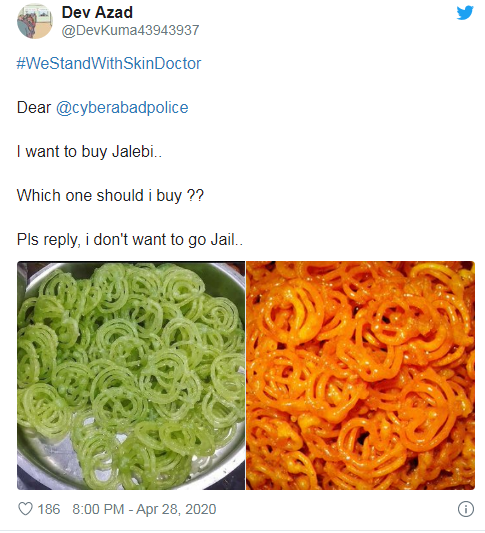This screenshot has width=485, height=533.
Task: Click the 8:00 PM - Apr 28, 2020 timestamp
Action: (x=144, y=509)
